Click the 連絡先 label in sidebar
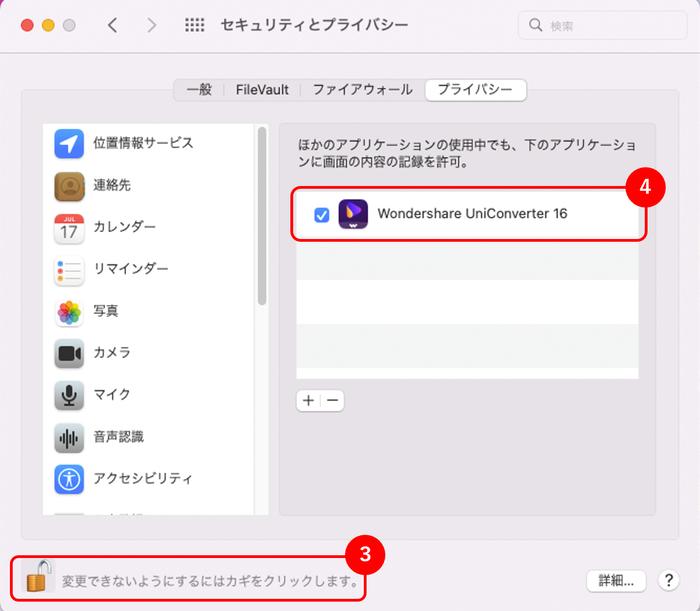700x611 pixels. (x=112, y=185)
